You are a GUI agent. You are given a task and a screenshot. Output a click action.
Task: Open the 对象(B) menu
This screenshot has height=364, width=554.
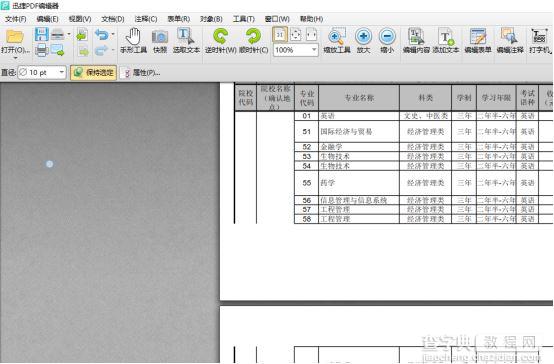211,19
